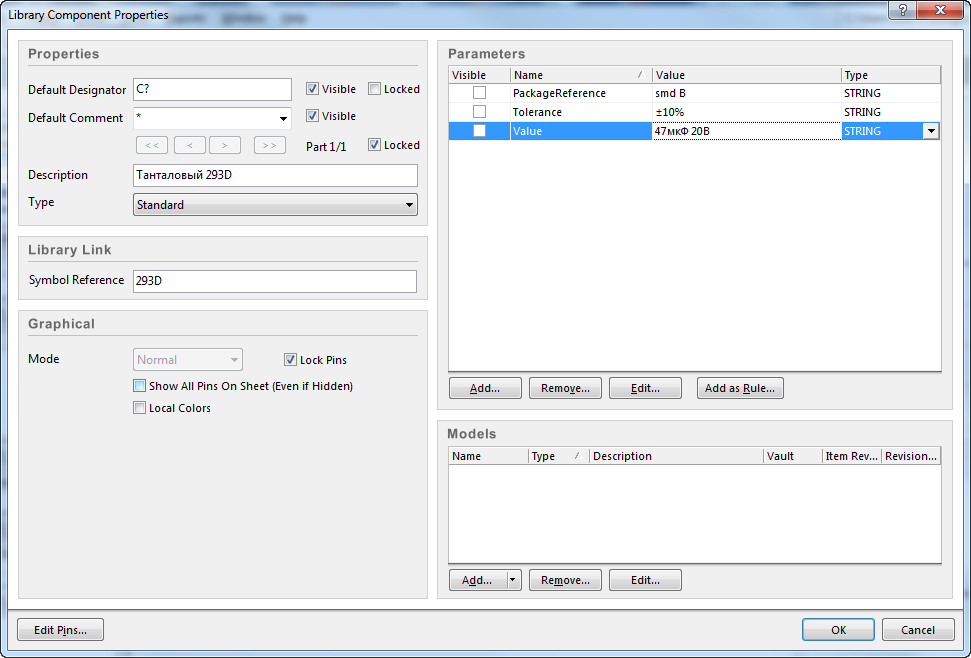Tick Visible box for Value parameter
Viewport: 971px width, 658px height.
(x=479, y=131)
